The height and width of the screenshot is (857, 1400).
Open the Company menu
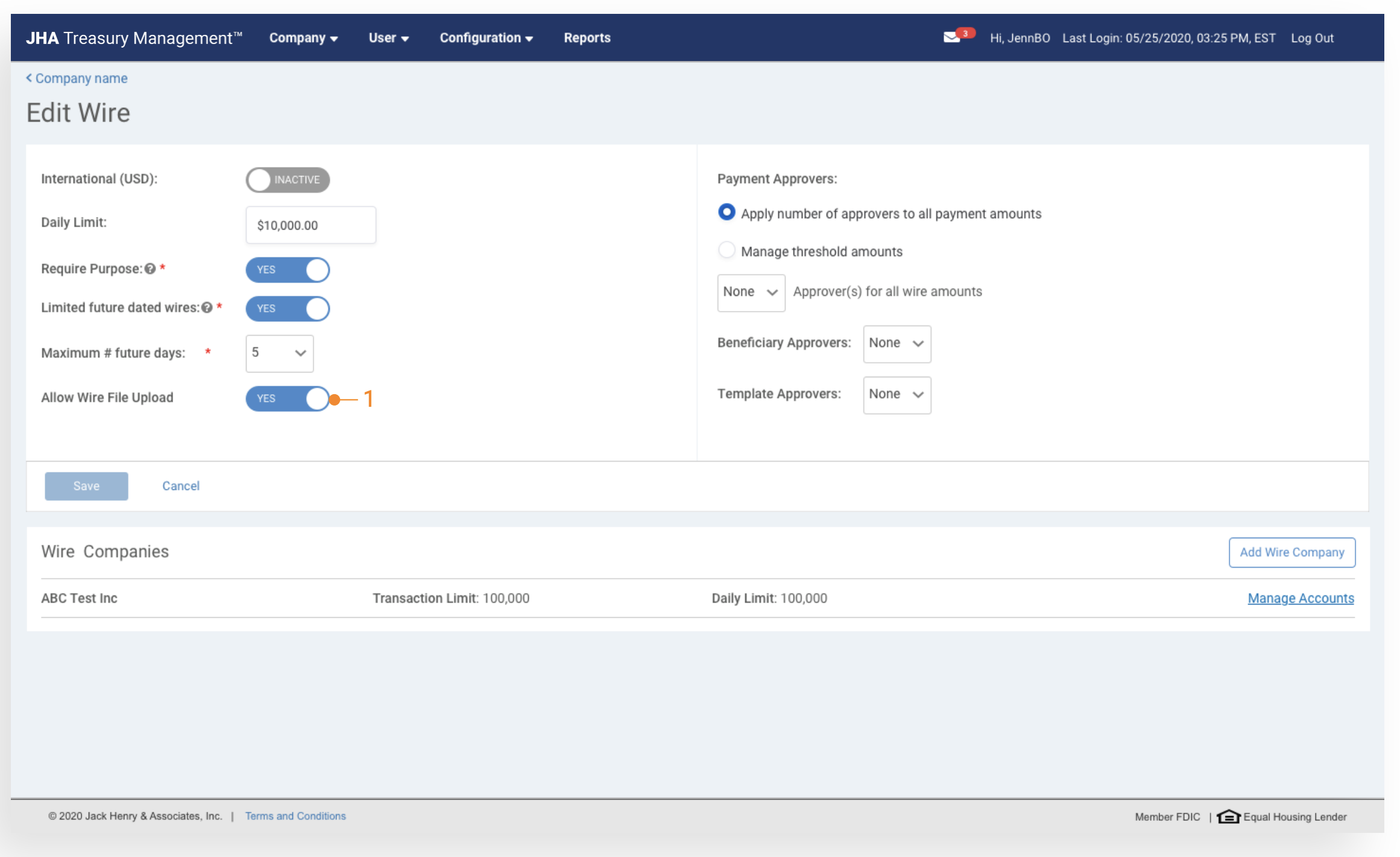point(303,38)
